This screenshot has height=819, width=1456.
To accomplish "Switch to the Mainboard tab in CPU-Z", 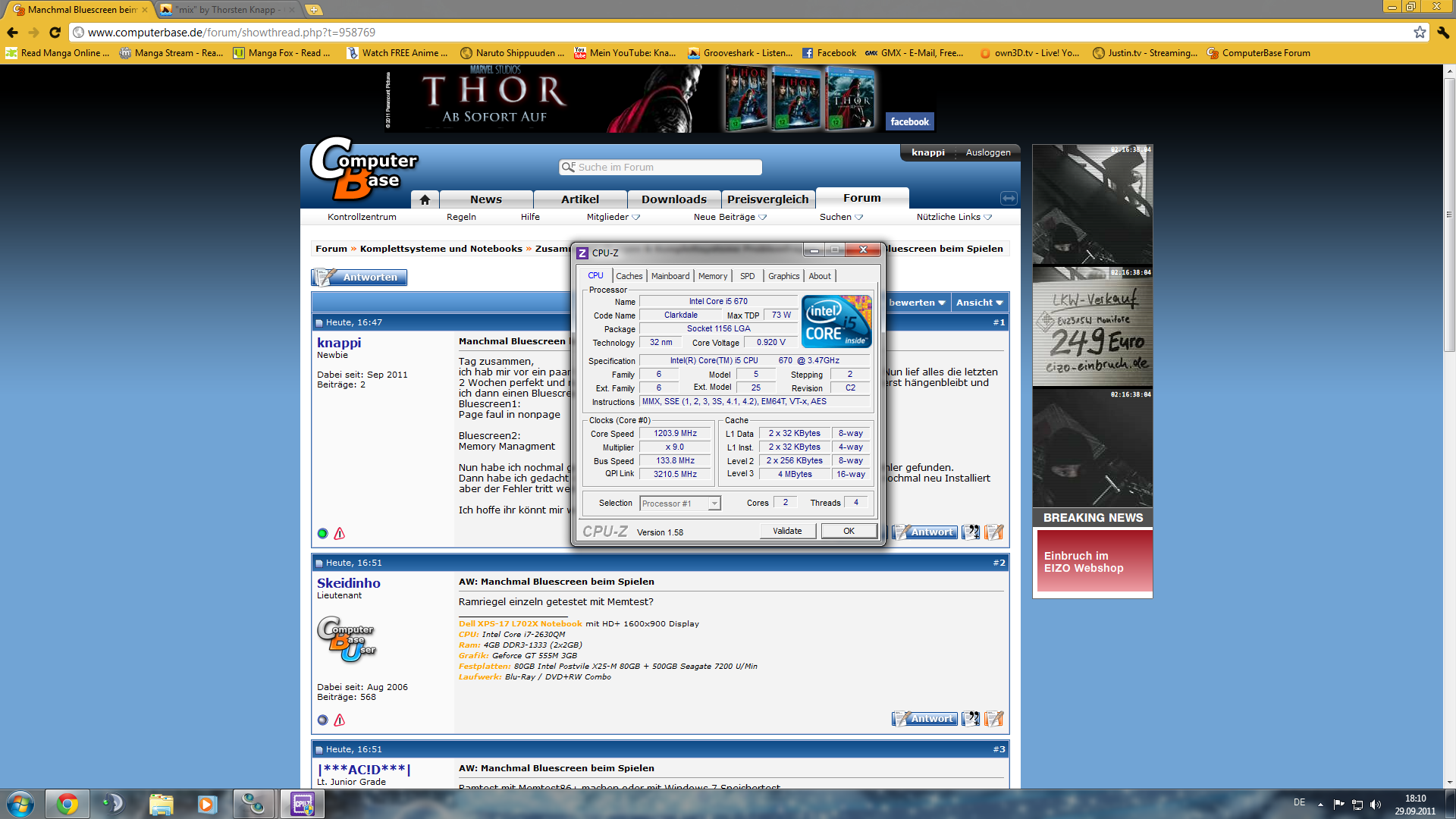I will pyautogui.click(x=670, y=276).
